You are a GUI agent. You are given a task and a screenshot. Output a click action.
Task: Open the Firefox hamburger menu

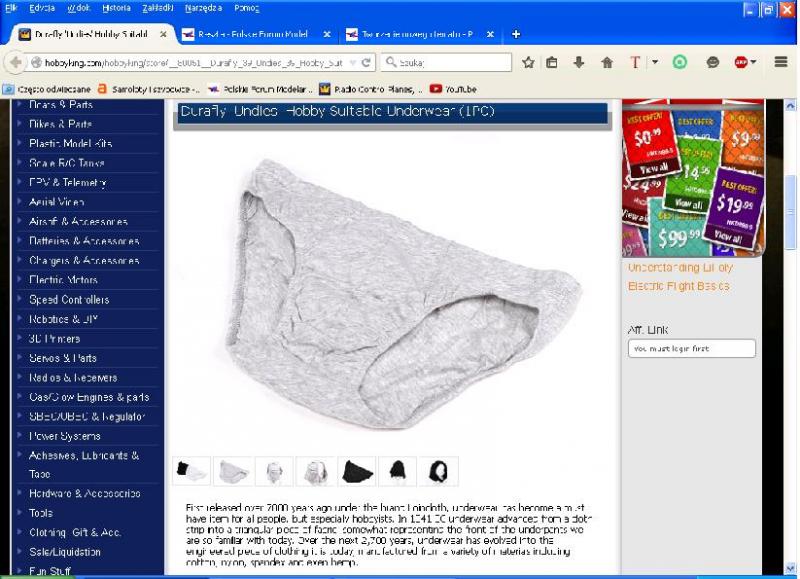[781, 62]
